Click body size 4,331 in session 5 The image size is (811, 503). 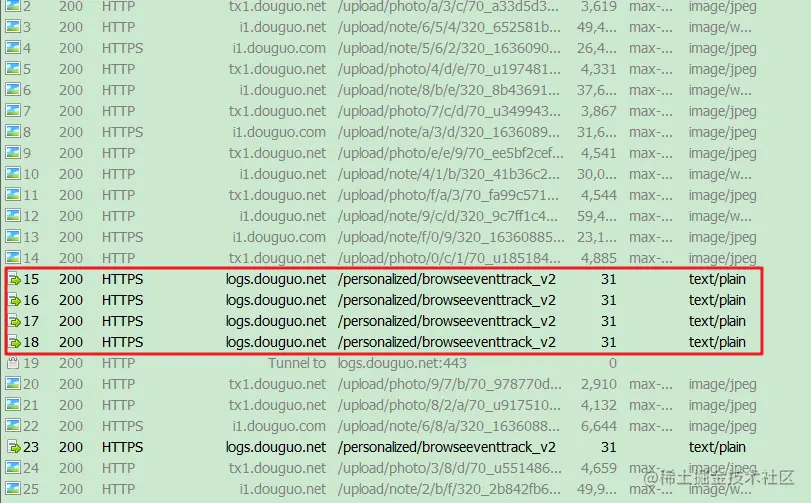(598, 69)
